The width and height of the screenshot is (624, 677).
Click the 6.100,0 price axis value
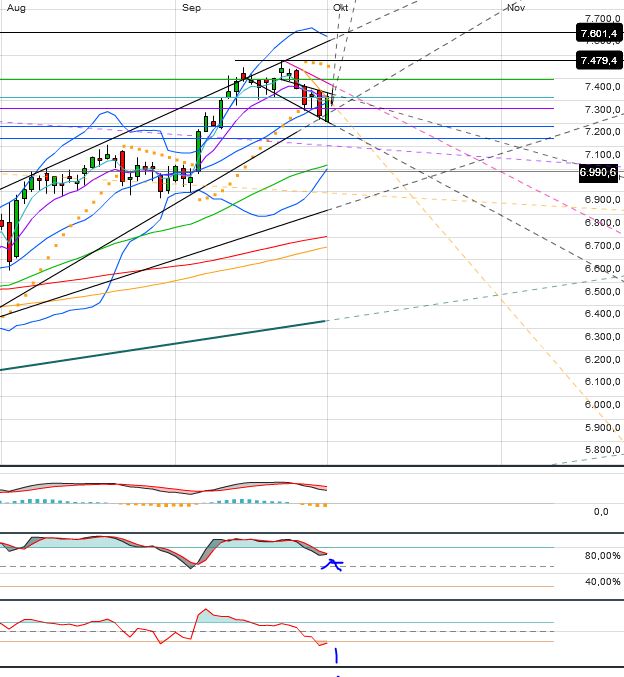pyautogui.click(x=603, y=382)
